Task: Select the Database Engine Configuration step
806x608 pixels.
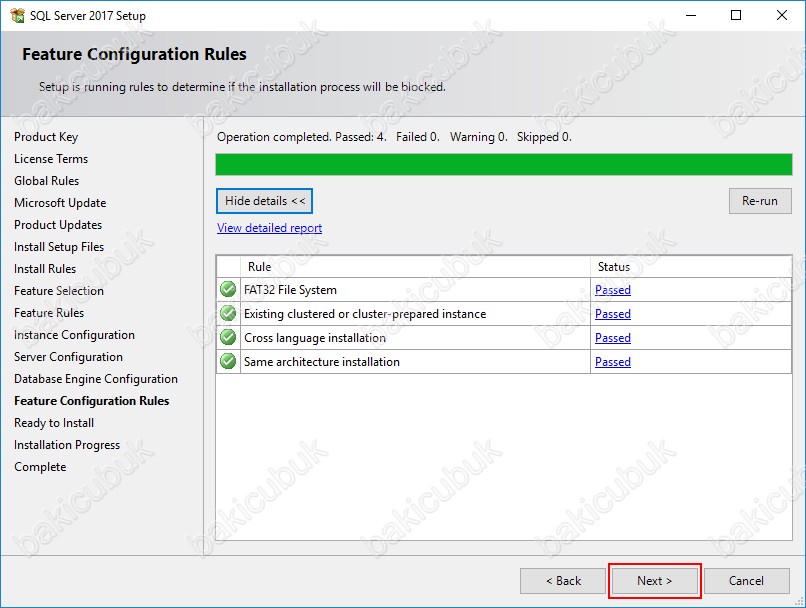Action: (x=96, y=379)
